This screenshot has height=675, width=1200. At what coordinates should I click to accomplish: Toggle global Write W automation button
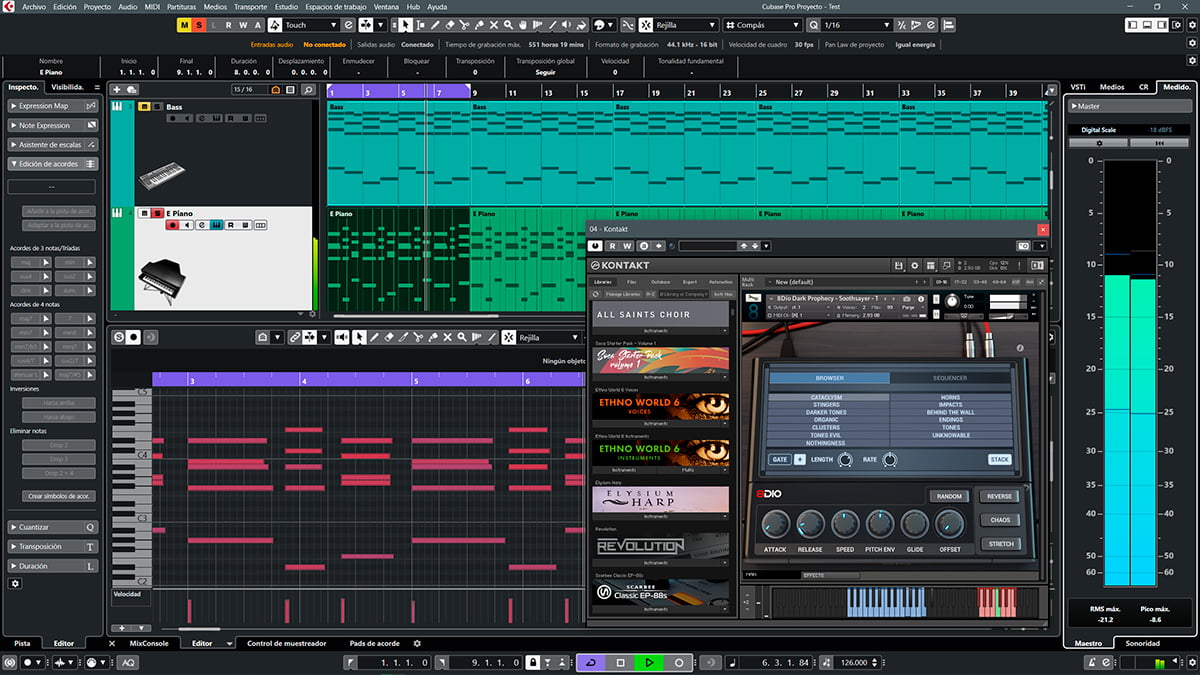tap(243, 24)
